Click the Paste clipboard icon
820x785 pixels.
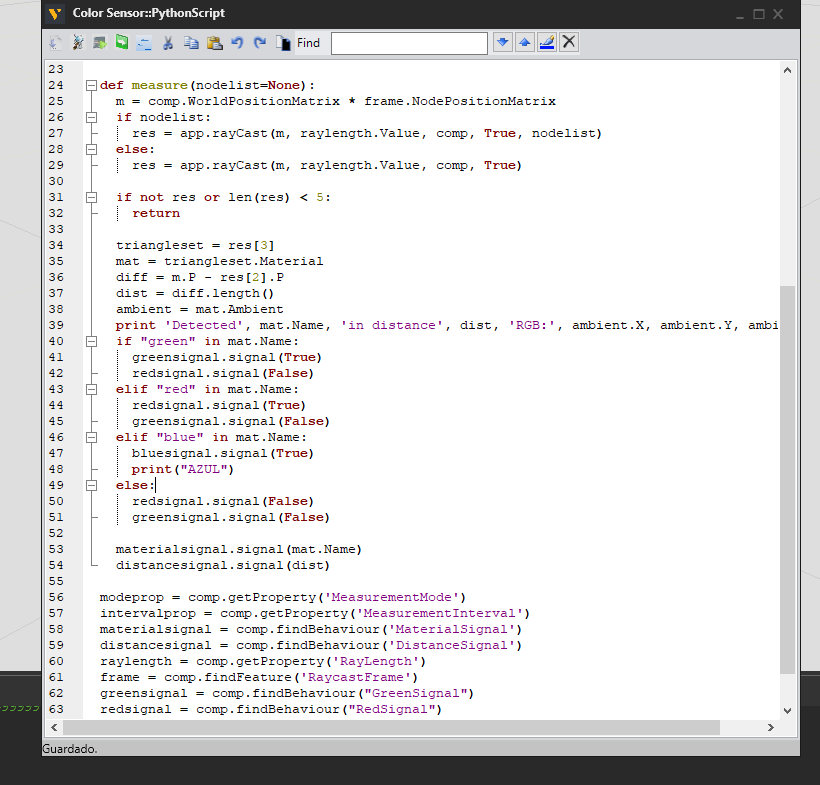[x=214, y=42]
